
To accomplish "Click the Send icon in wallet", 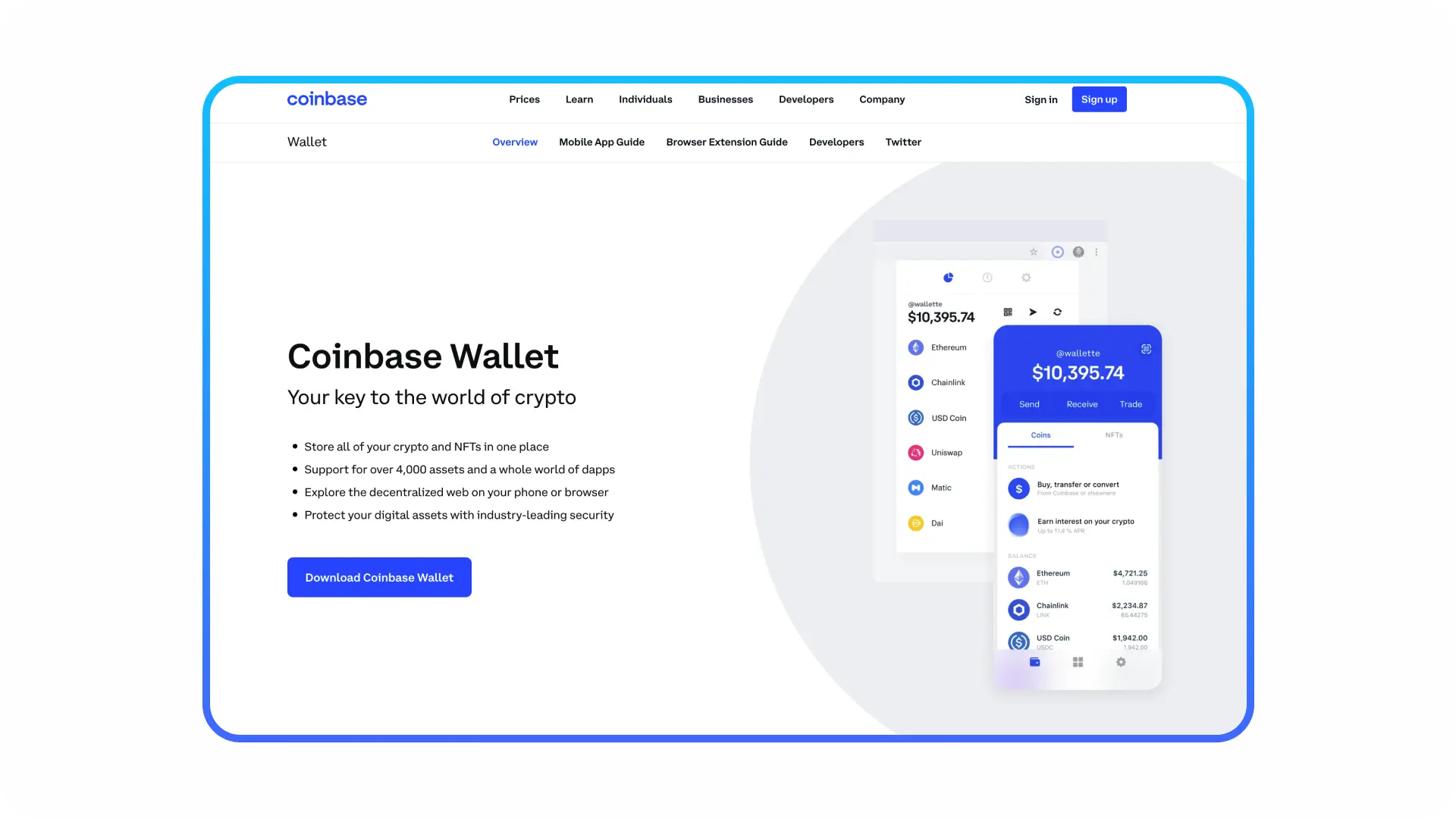I will pyautogui.click(x=1028, y=404).
